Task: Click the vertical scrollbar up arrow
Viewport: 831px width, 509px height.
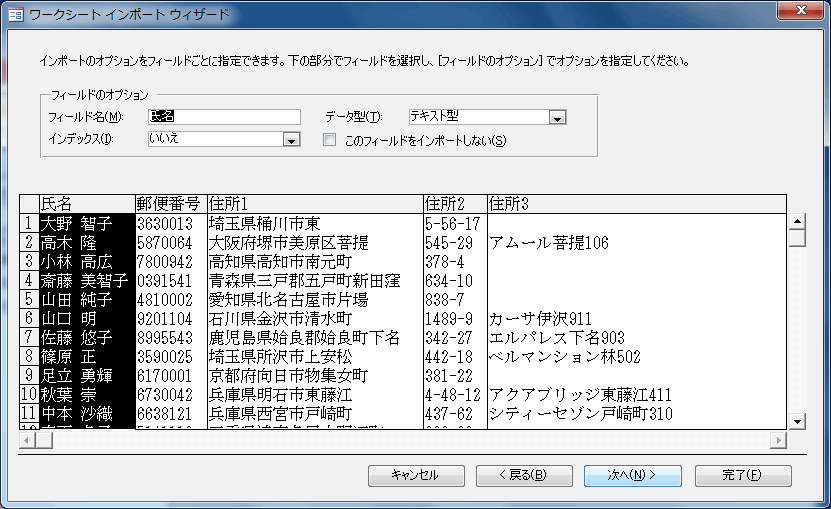Action: click(x=797, y=221)
